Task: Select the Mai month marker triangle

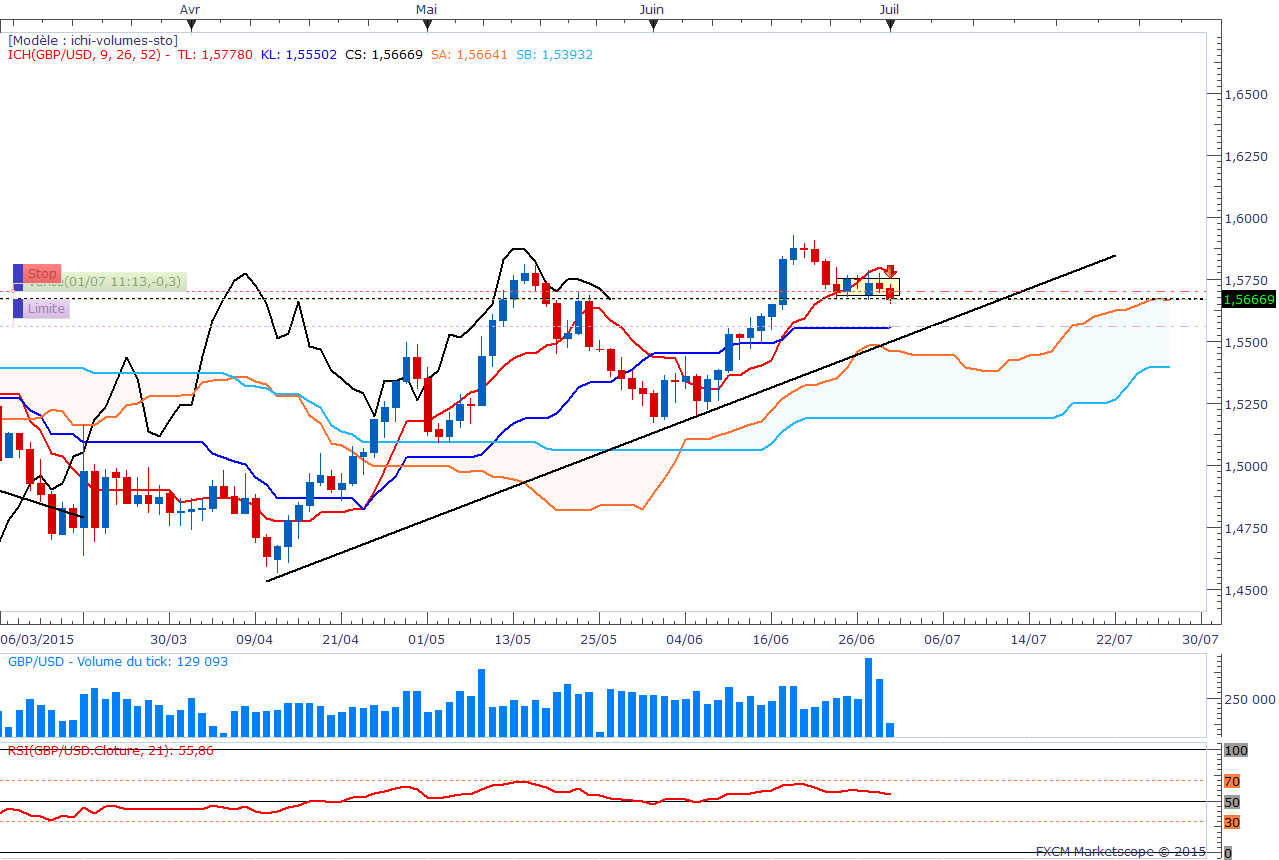Action: click(427, 24)
